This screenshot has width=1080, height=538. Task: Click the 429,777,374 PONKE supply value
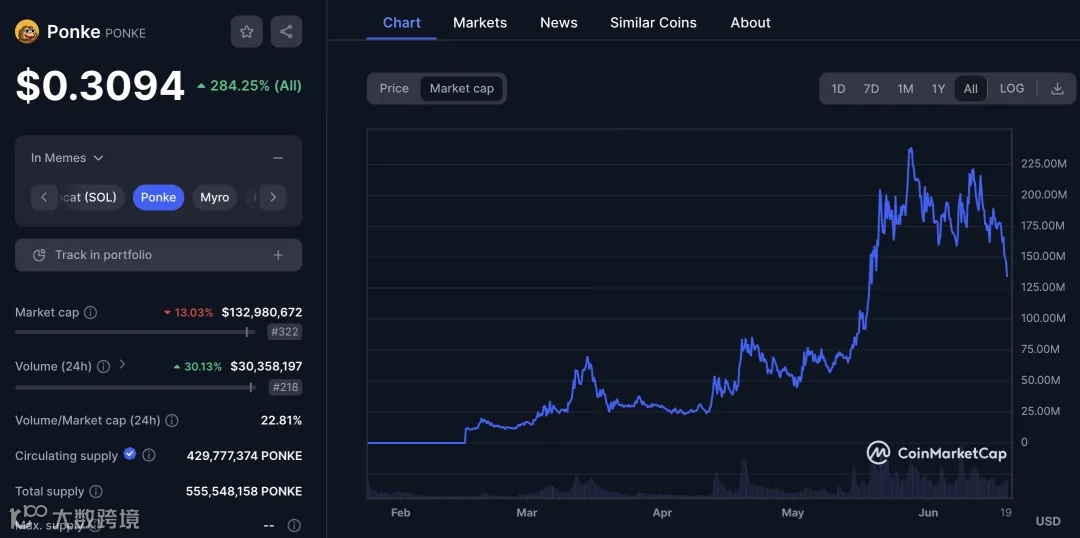[245, 456]
